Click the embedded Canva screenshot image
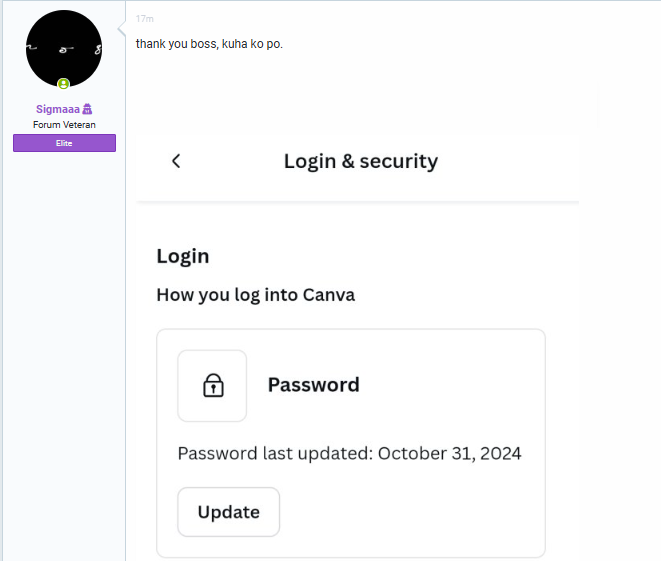The image size is (661, 561). (x=367, y=322)
